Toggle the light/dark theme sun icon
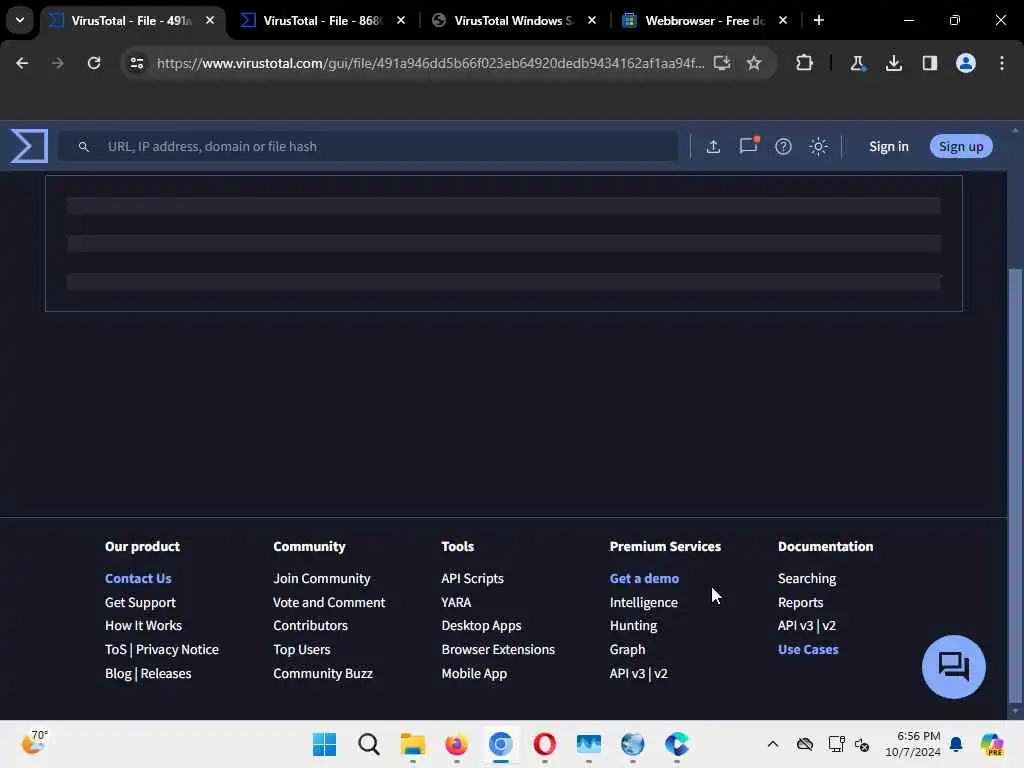Screen dimensions: 1024x768 tap(818, 146)
